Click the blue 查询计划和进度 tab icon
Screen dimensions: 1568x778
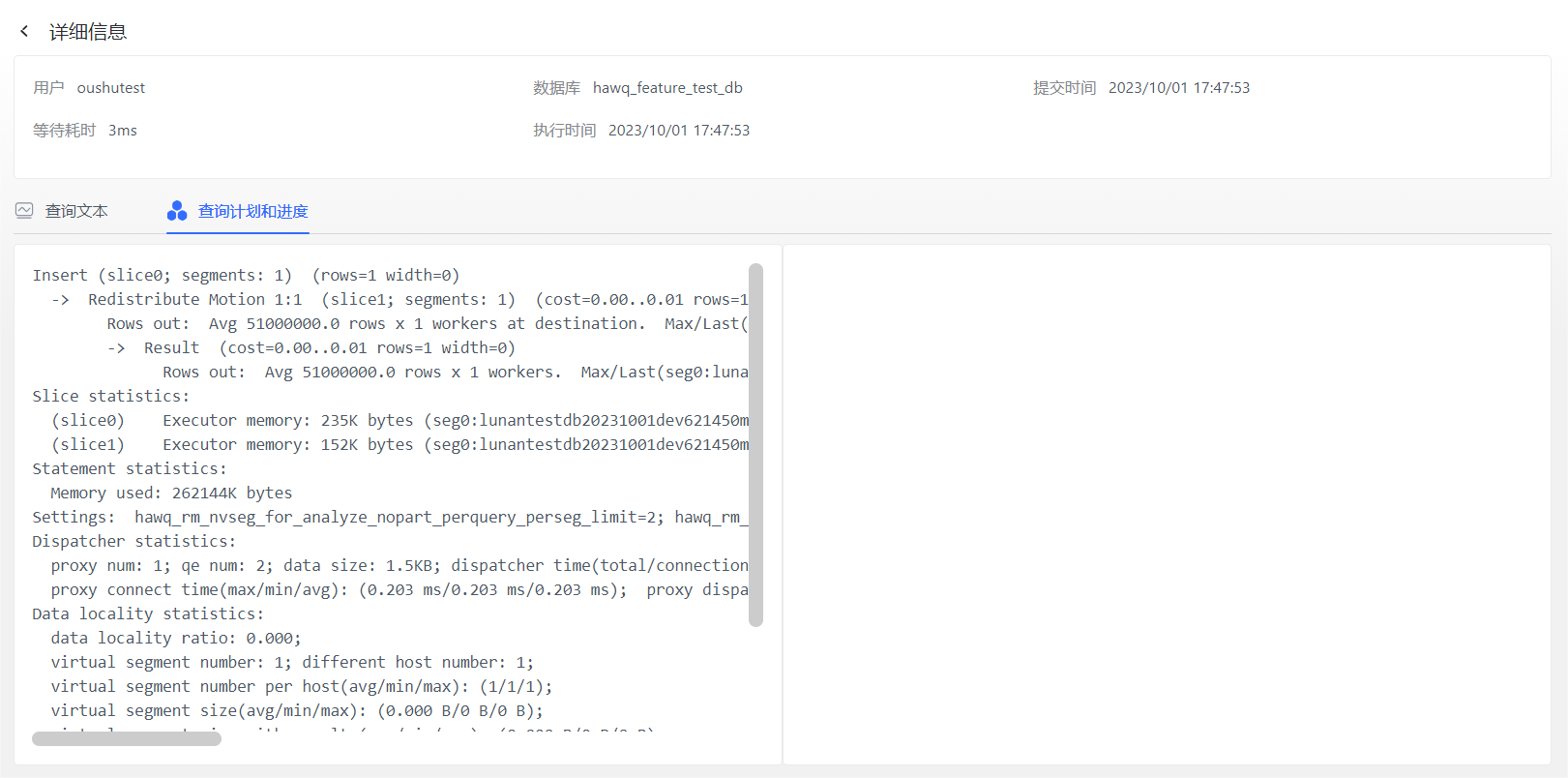pyautogui.click(x=177, y=211)
